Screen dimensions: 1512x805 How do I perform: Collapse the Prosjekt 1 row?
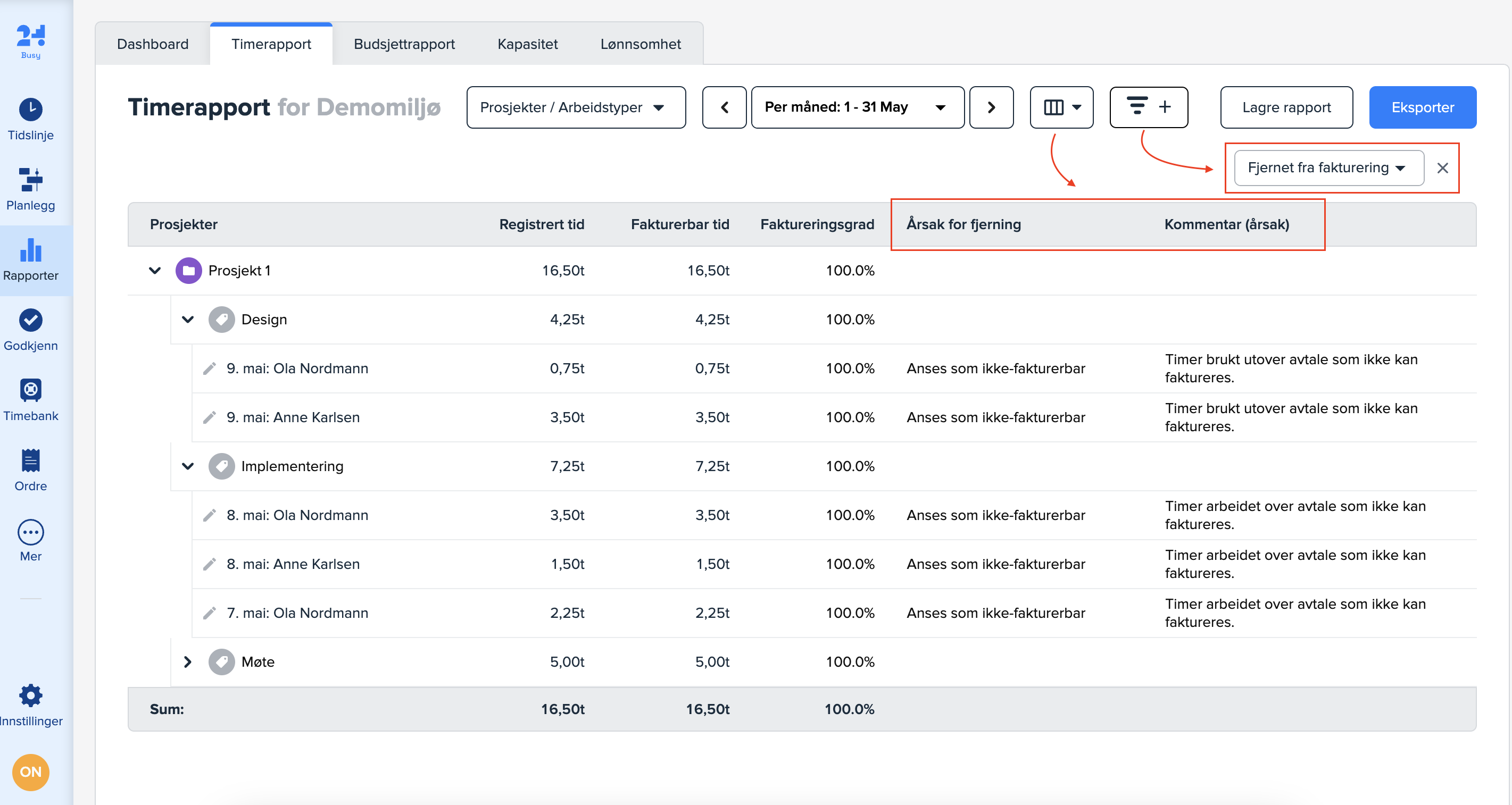tap(155, 271)
